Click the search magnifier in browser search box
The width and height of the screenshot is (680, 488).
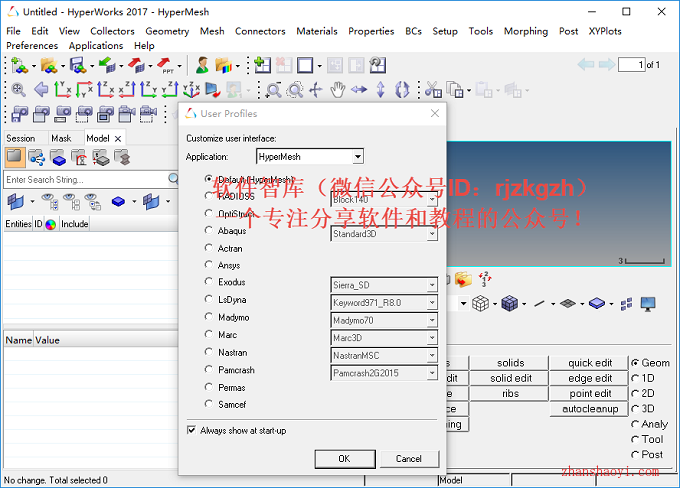pyautogui.click(x=173, y=179)
